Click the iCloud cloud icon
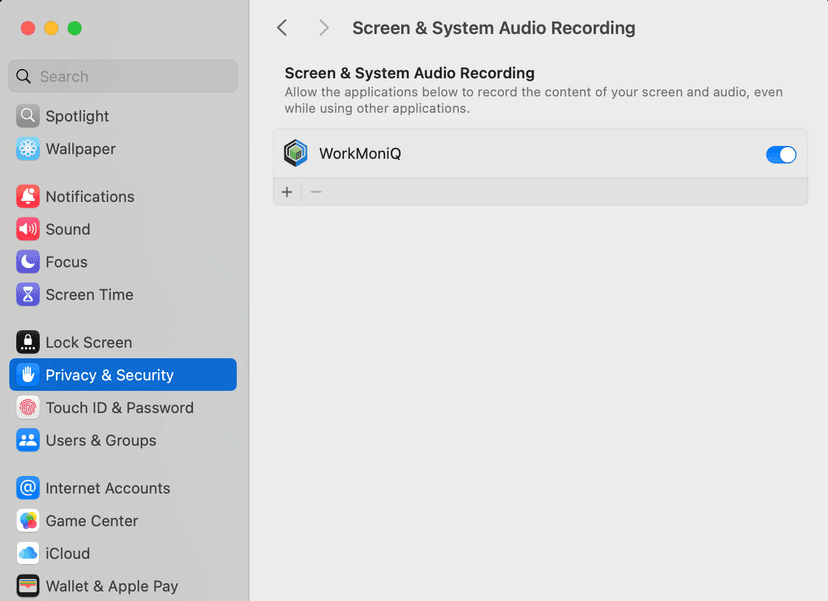The height and width of the screenshot is (601, 828). 27,553
